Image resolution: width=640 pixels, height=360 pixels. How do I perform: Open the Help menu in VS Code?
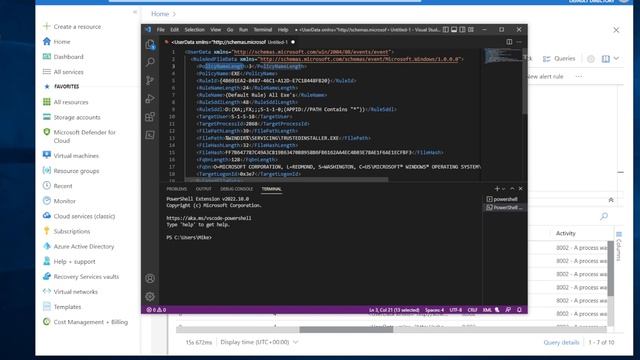(x=283, y=29)
